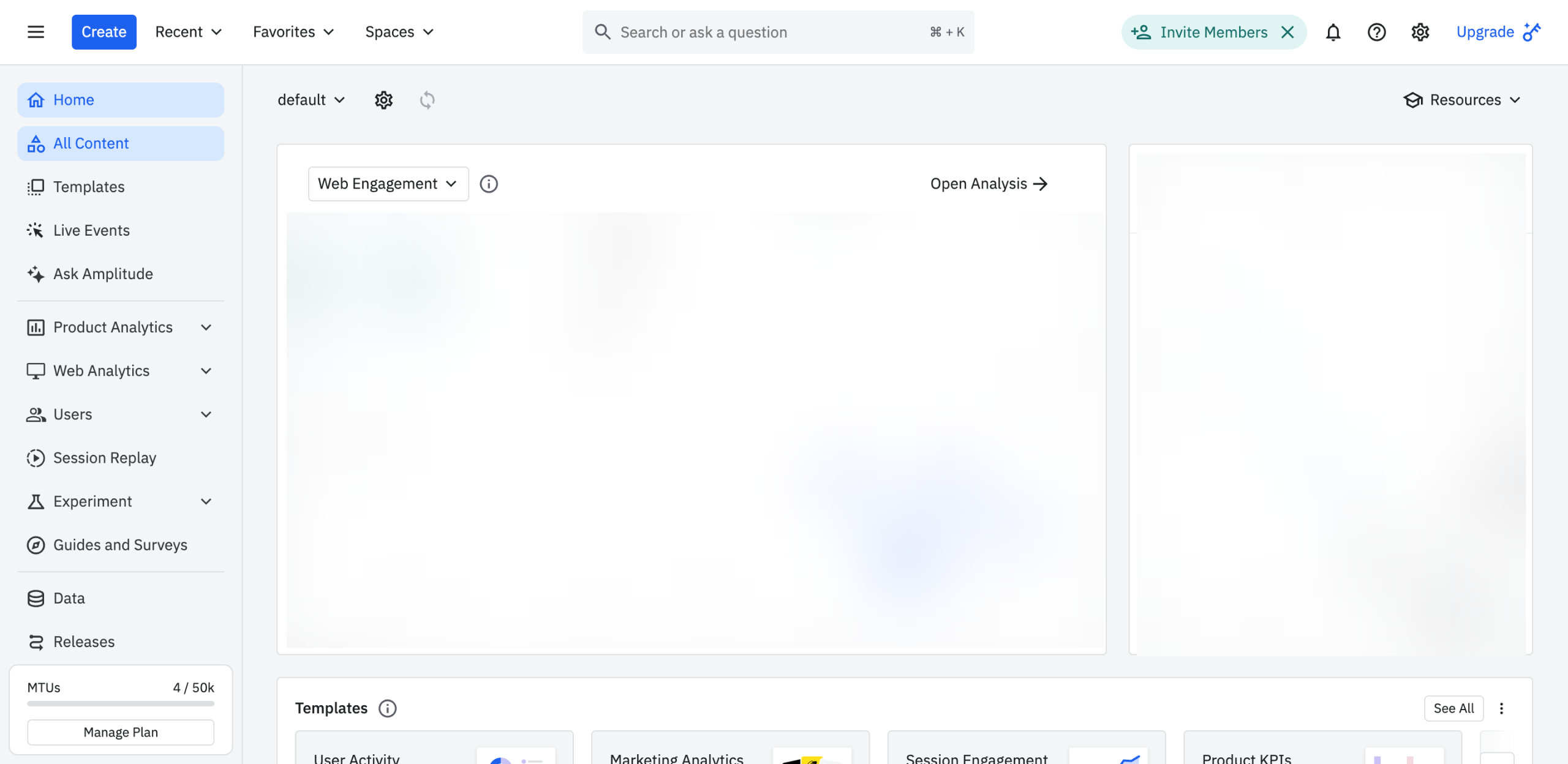Click the refresh icon next to default
The width and height of the screenshot is (1568, 764).
tap(427, 100)
